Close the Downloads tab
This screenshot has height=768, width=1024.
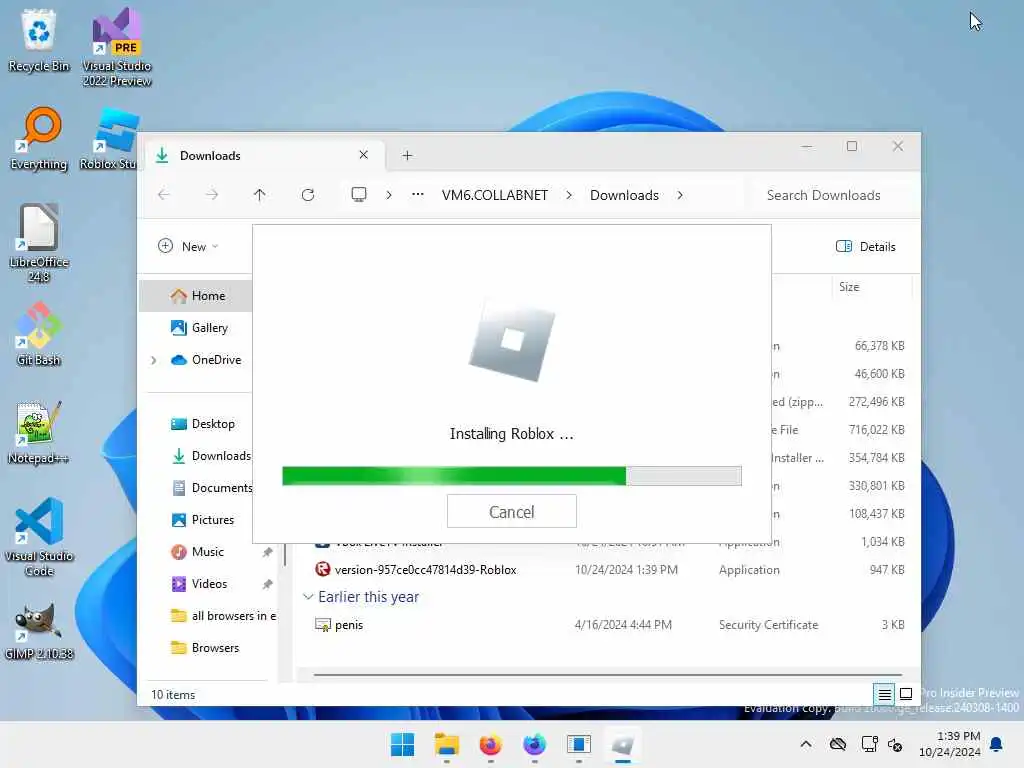pos(364,155)
